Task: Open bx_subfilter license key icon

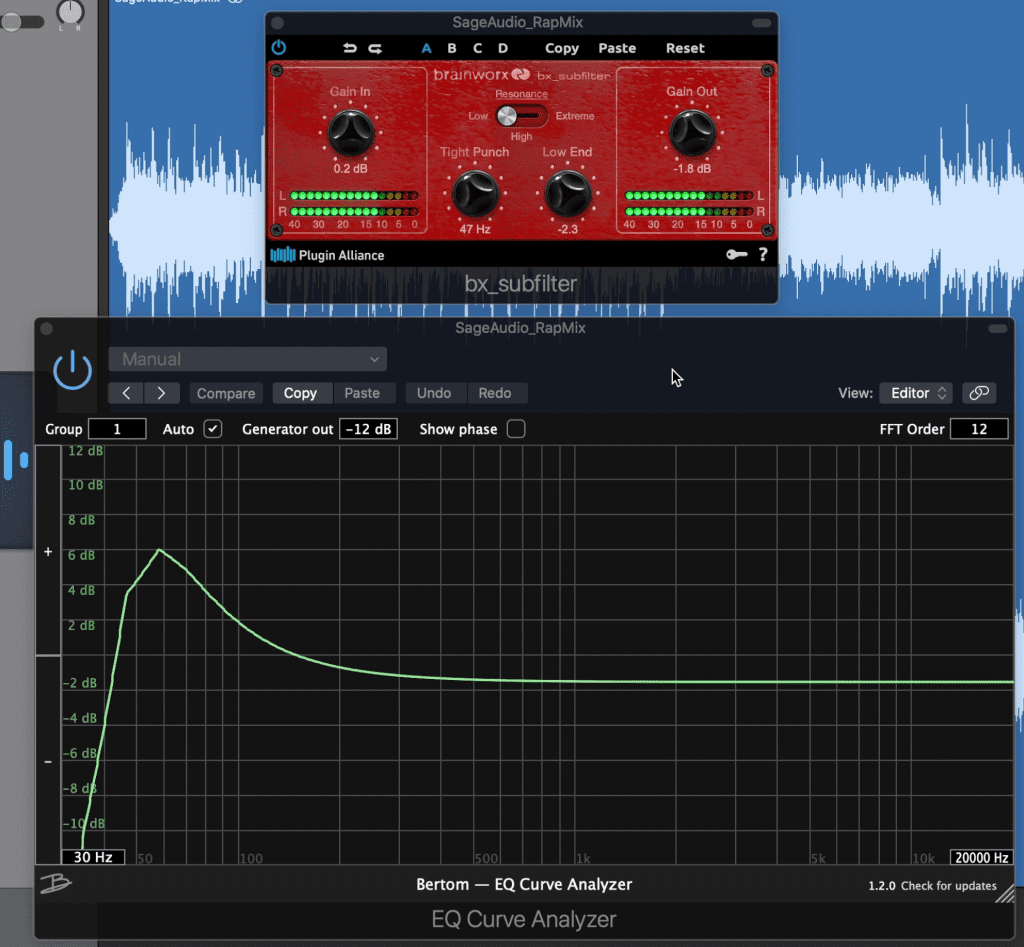Action: (x=737, y=254)
